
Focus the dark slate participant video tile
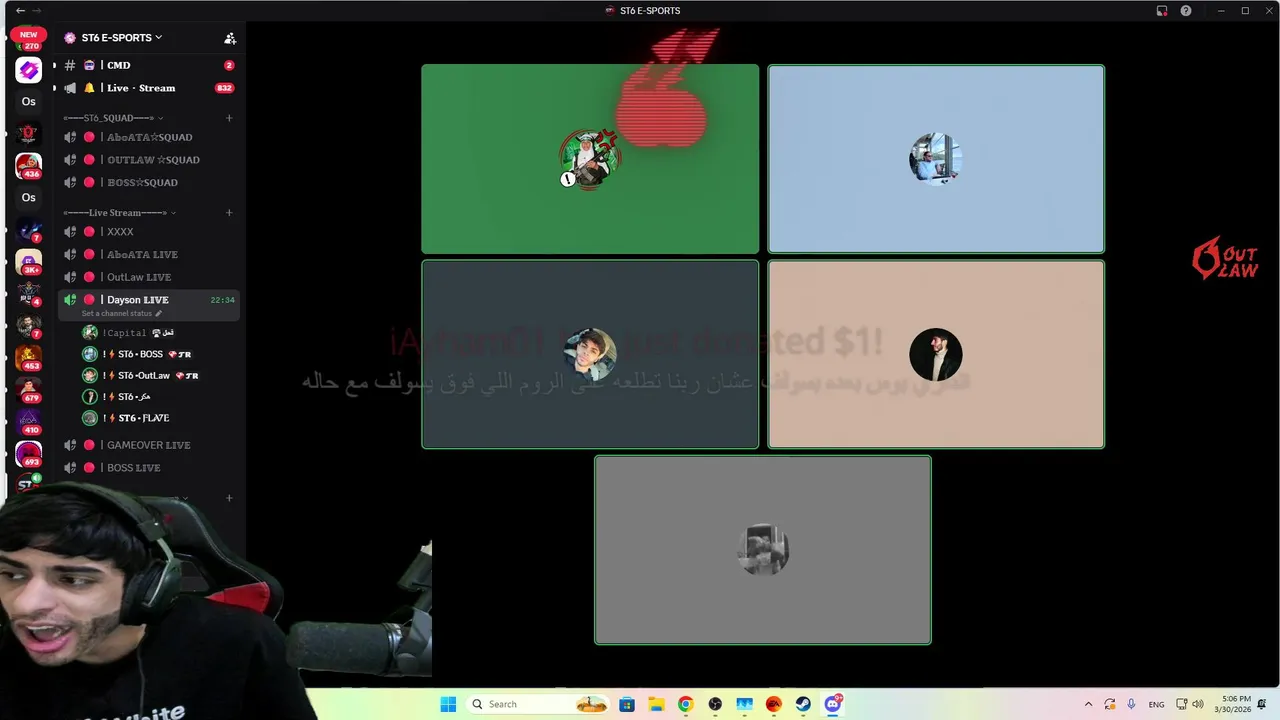pos(590,354)
